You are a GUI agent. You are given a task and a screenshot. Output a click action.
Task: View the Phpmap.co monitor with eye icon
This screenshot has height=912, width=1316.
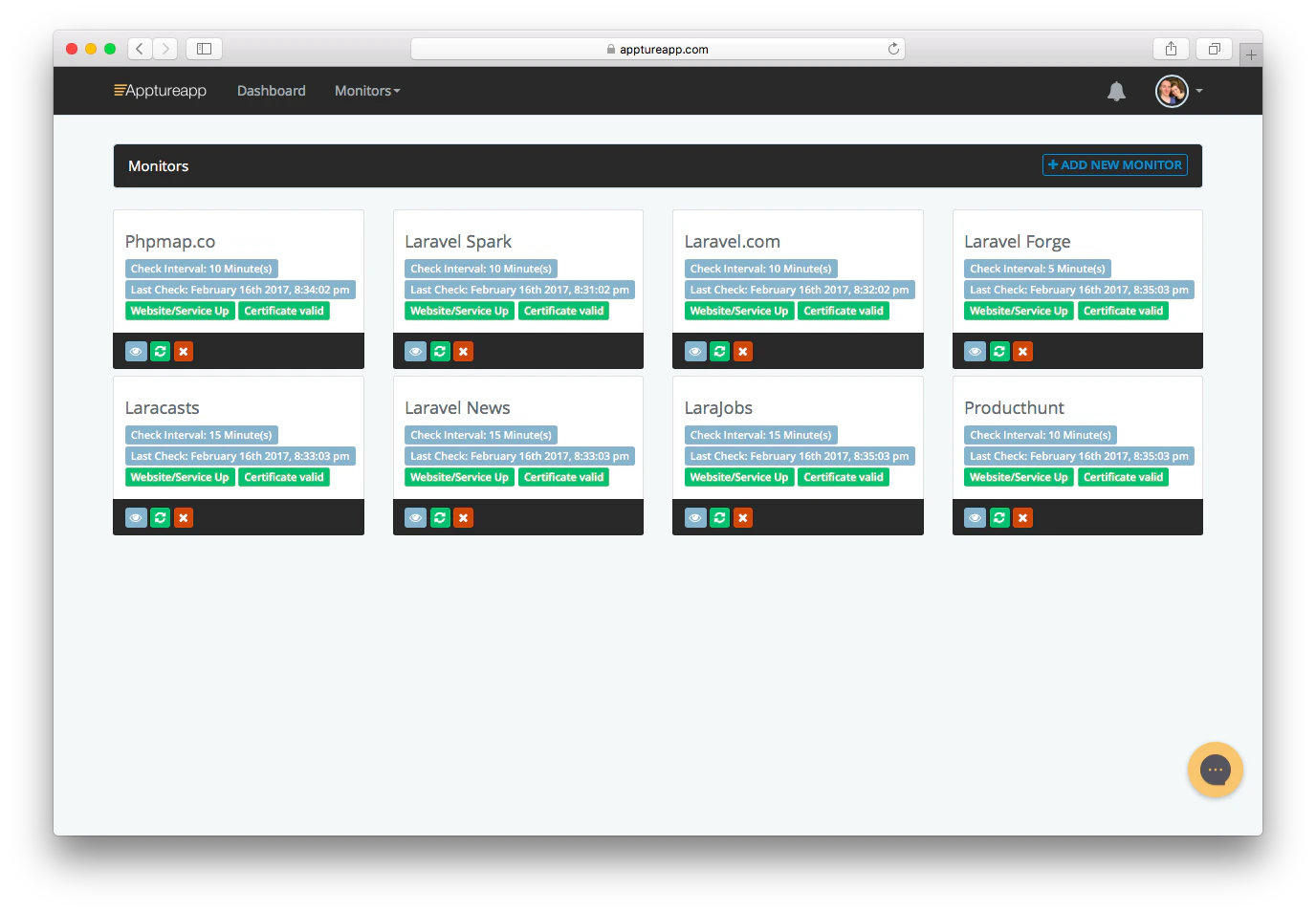(136, 352)
